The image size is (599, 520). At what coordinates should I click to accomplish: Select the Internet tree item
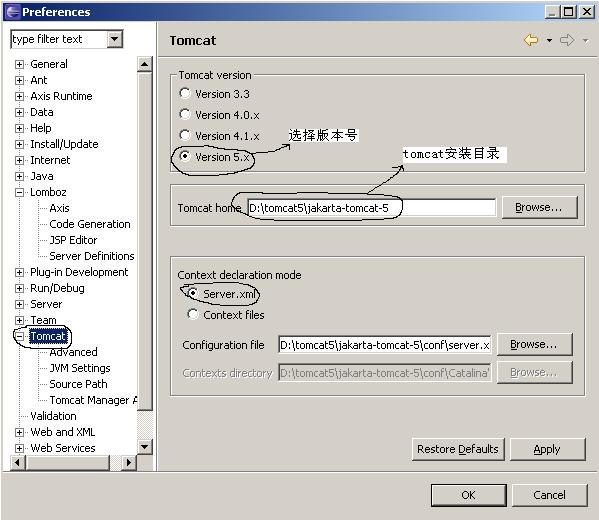pos(50,160)
